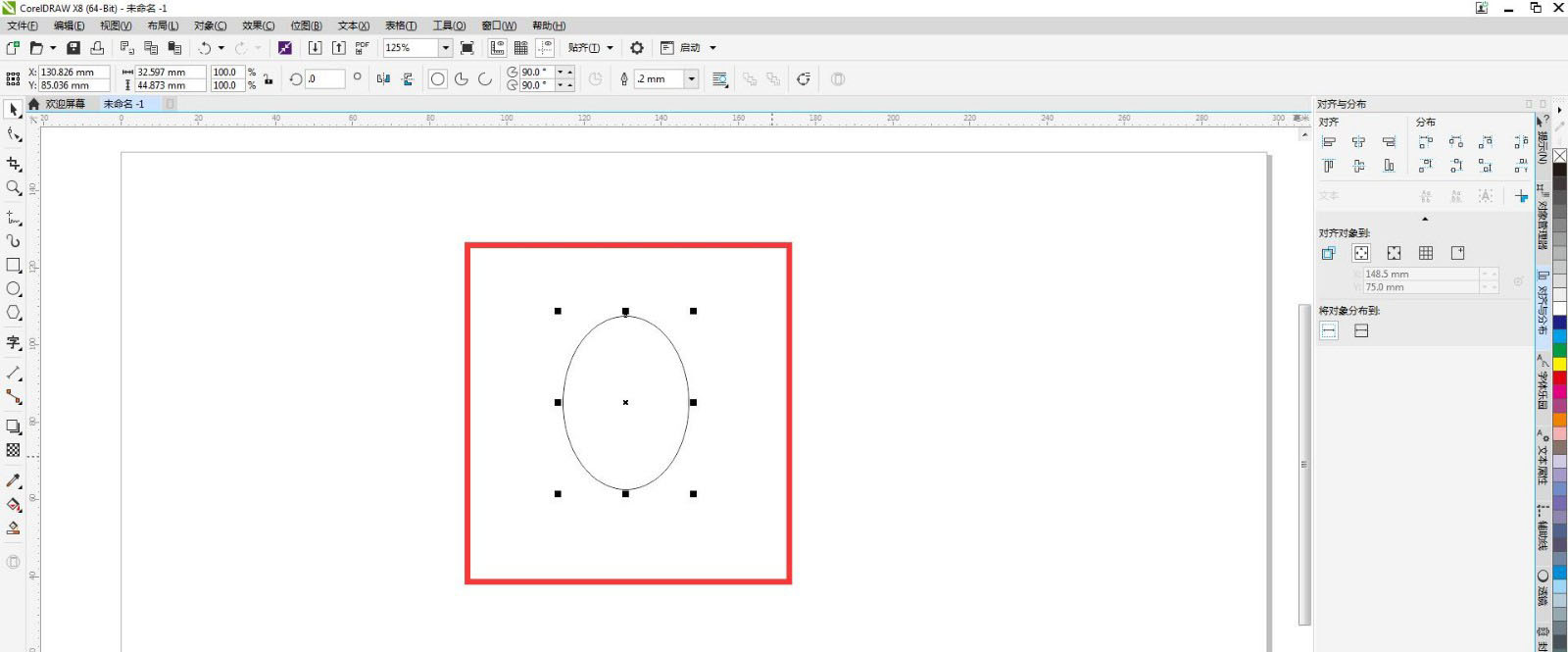Image resolution: width=1568 pixels, height=652 pixels.
Task: Select the Zoom magnifier tool
Action: click(14, 188)
